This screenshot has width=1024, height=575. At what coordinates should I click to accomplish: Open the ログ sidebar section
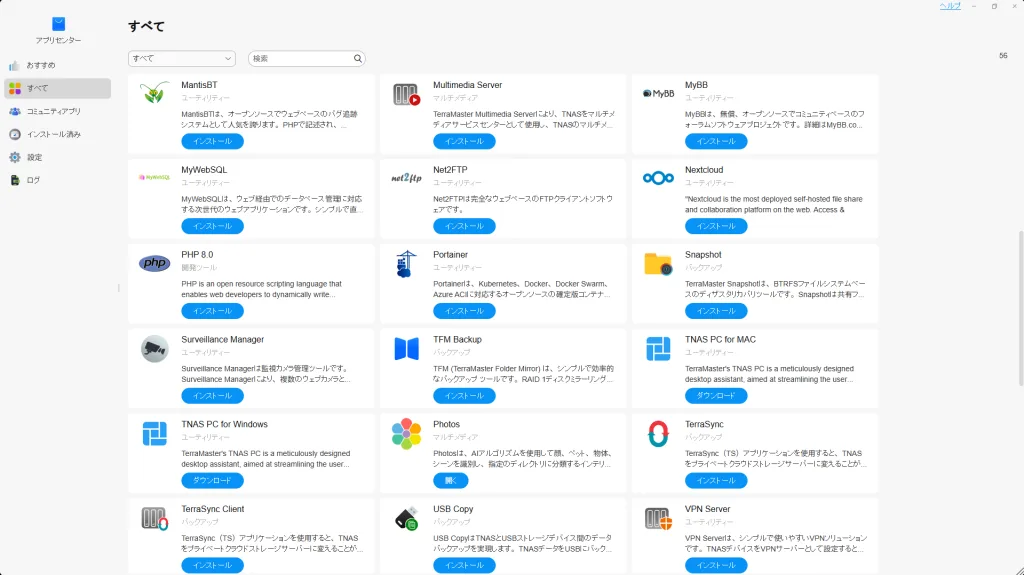(57, 180)
